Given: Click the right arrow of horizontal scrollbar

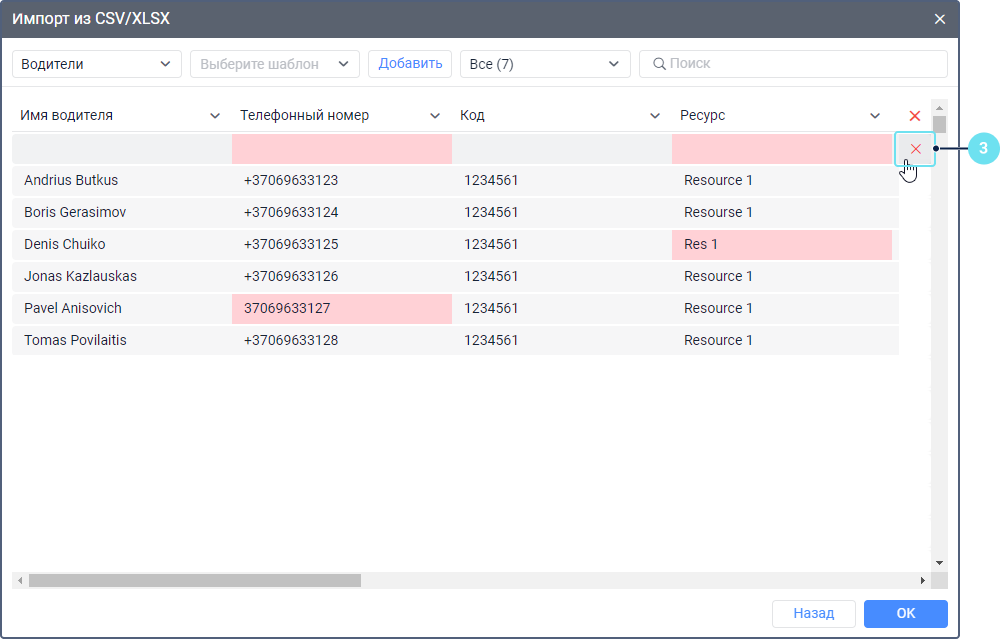Looking at the screenshot, I should tap(923, 580).
